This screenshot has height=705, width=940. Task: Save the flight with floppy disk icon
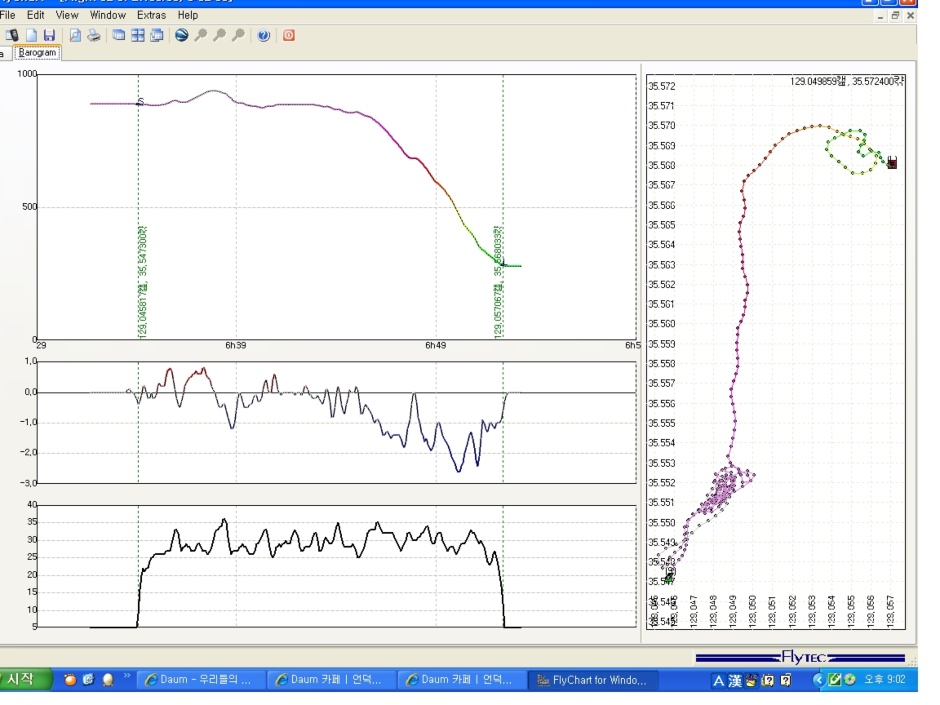pos(50,35)
